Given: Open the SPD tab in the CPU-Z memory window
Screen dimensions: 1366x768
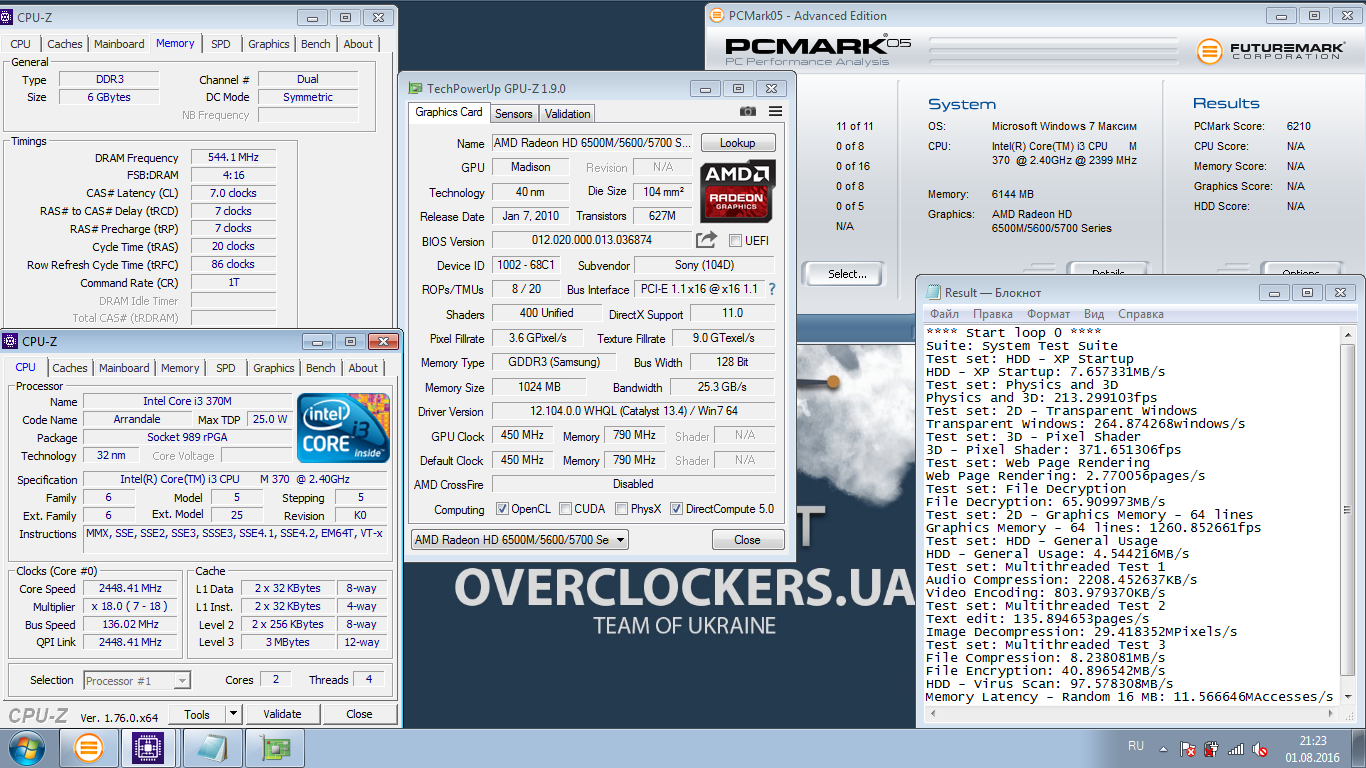Looking at the screenshot, I should (221, 44).
